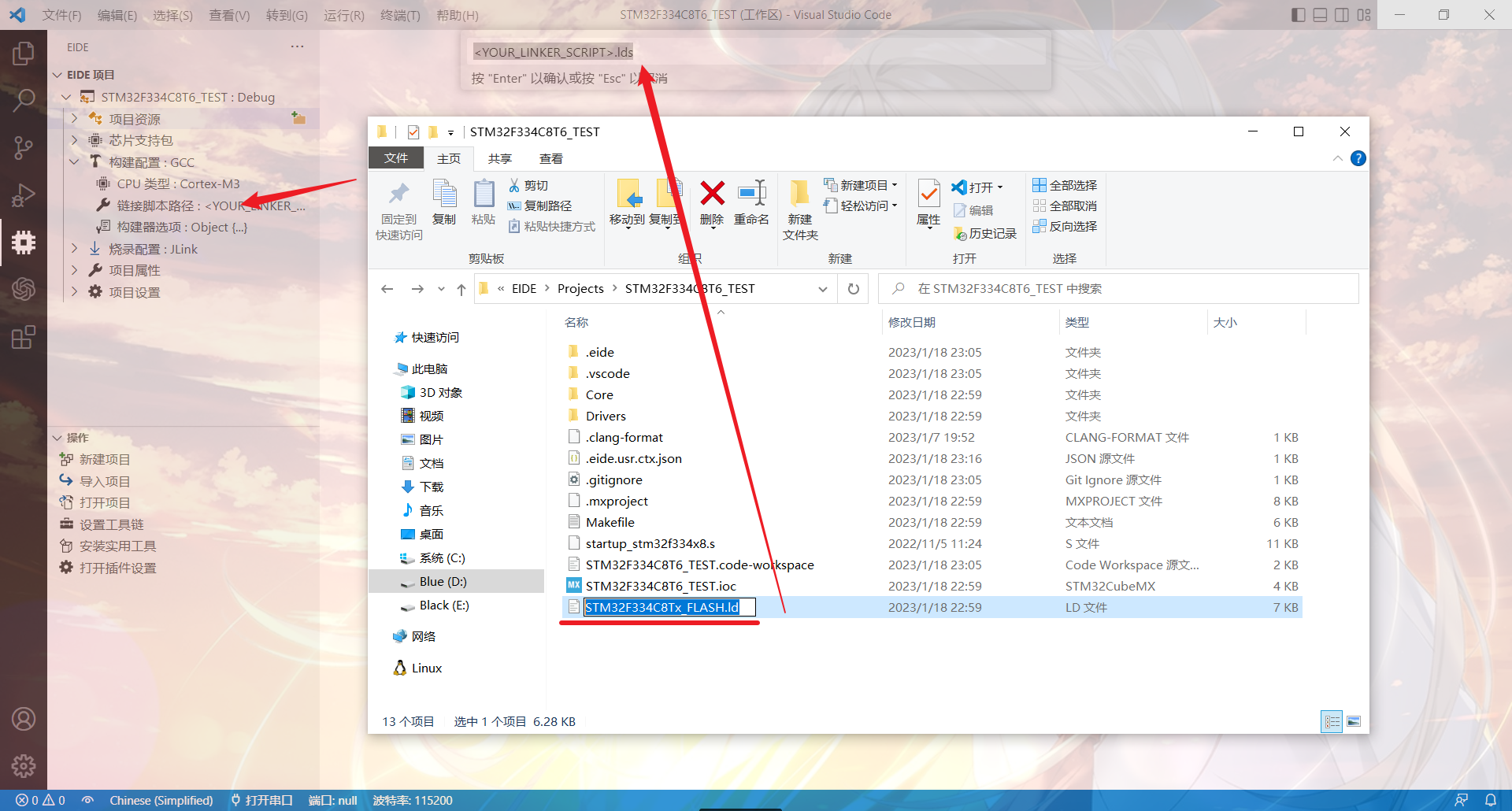The width and height of the screenshot is (1512, 811).
Task: Open the 运行(R) menu in VS Code
Action: tap(344, 15)
